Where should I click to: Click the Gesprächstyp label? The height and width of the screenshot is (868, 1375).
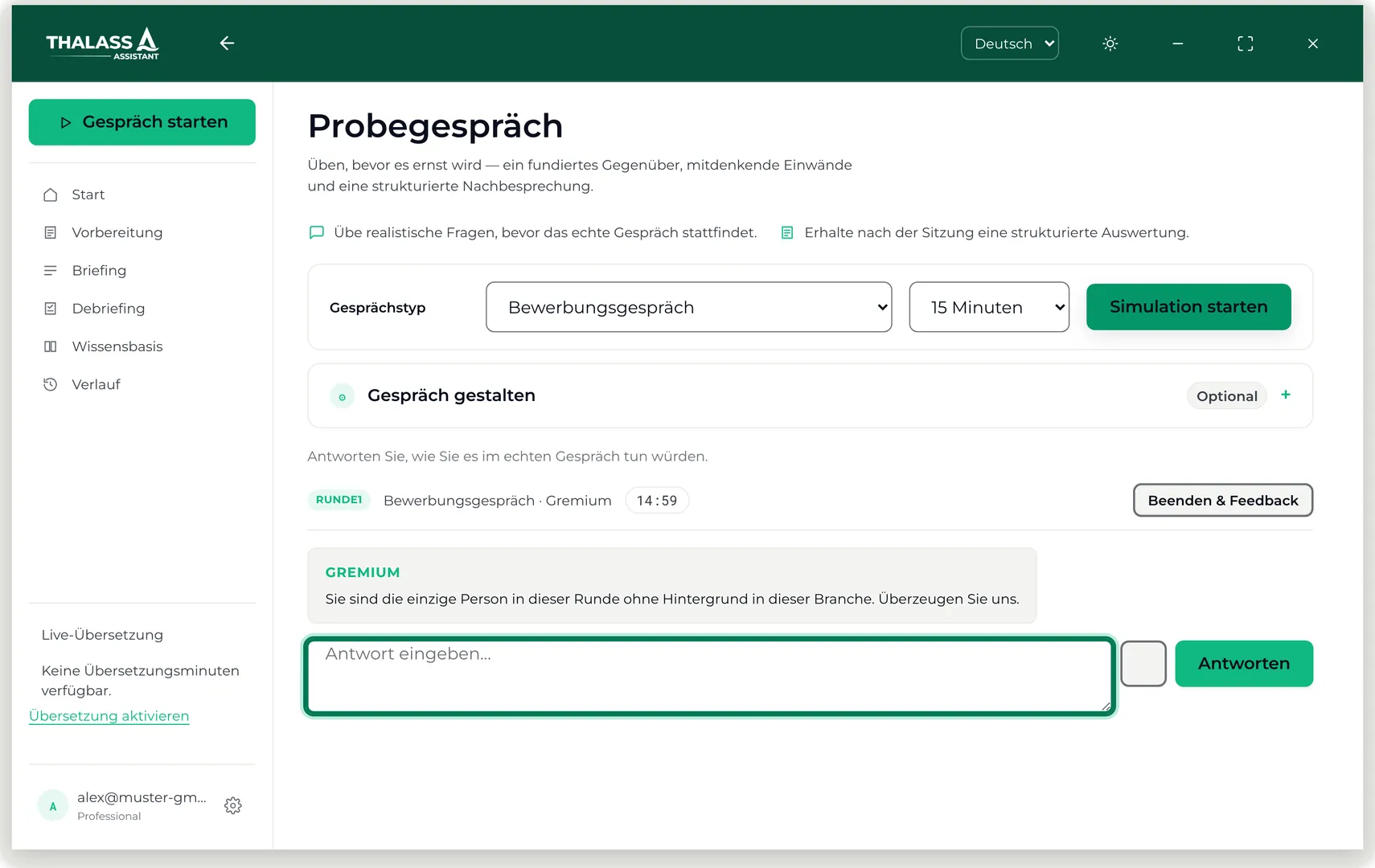click(x=377, y=308)
